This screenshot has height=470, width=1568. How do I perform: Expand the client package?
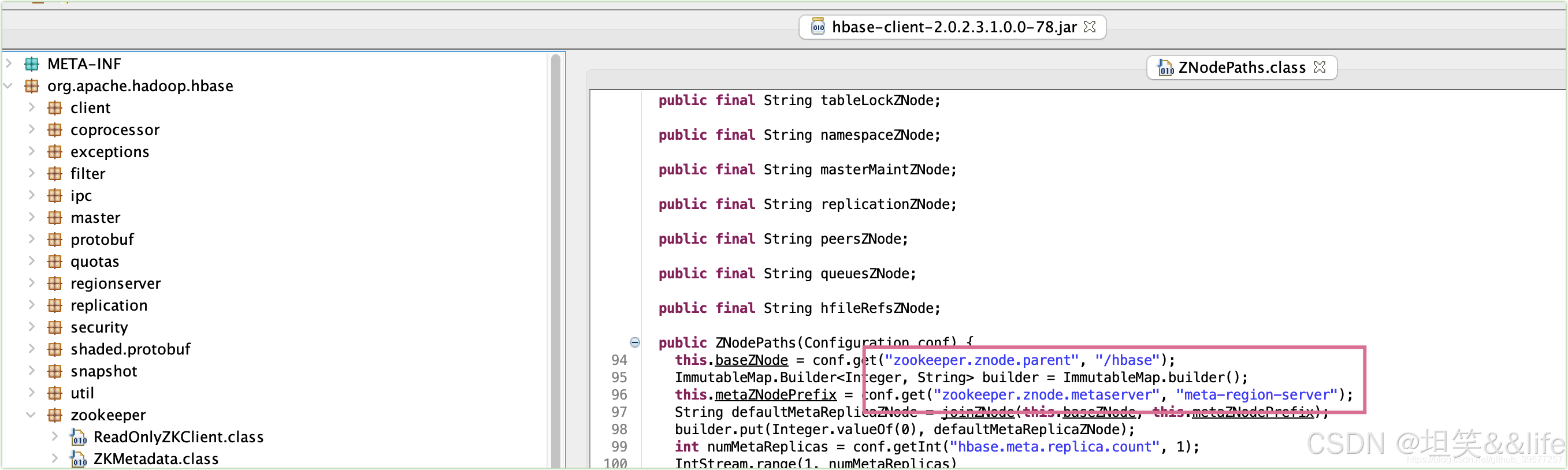[32, 107]
